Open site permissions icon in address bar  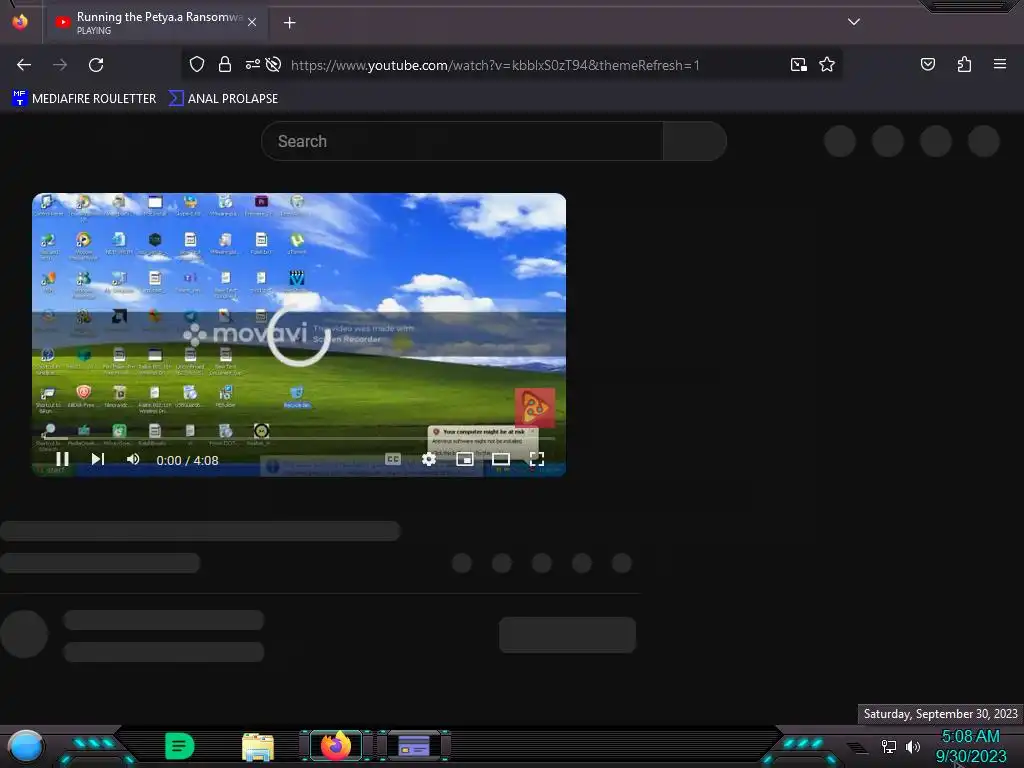tap(252, 65)
